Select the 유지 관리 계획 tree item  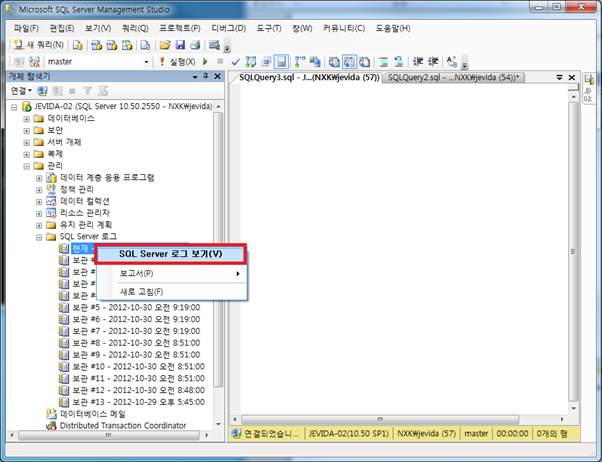coord(86,225)
